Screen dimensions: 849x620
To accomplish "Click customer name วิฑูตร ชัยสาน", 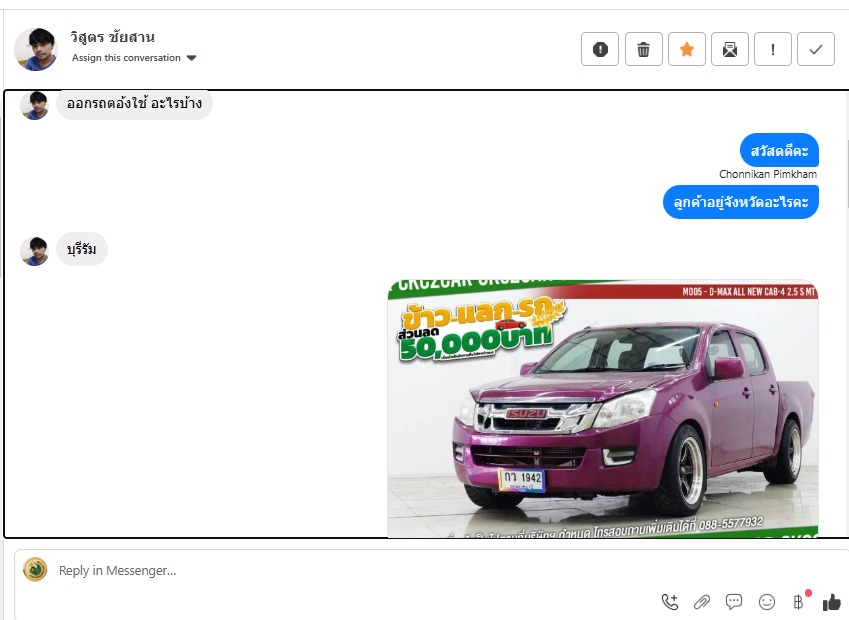I will [112, 37].
